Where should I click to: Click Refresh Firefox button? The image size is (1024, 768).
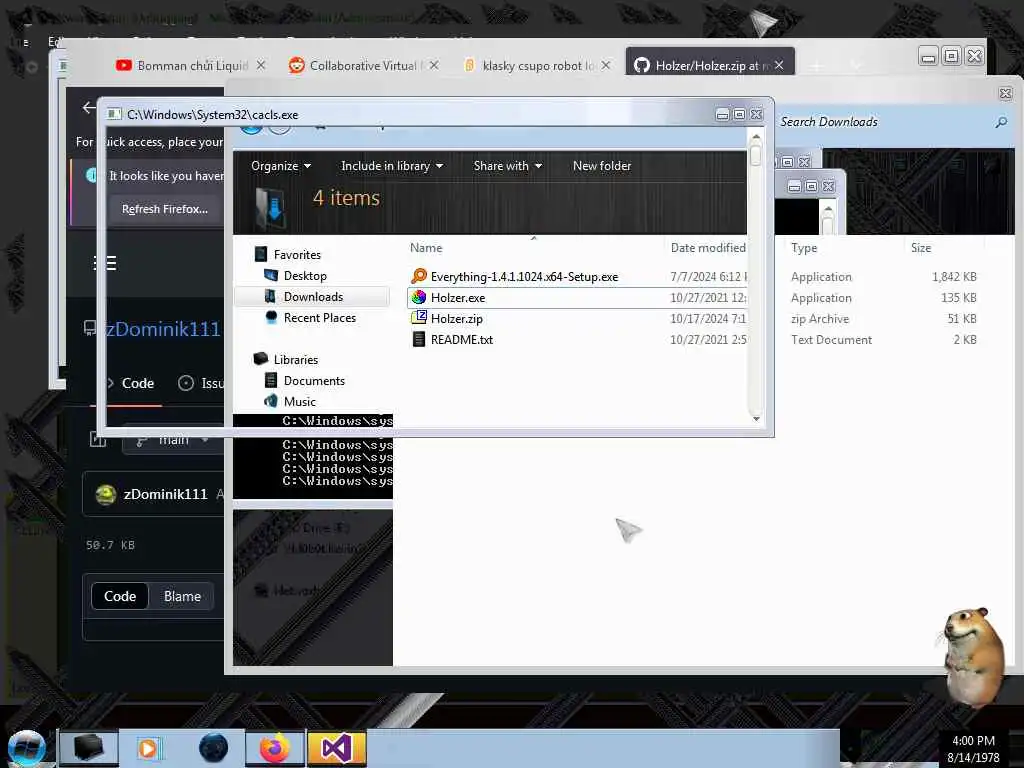point(165,209)
